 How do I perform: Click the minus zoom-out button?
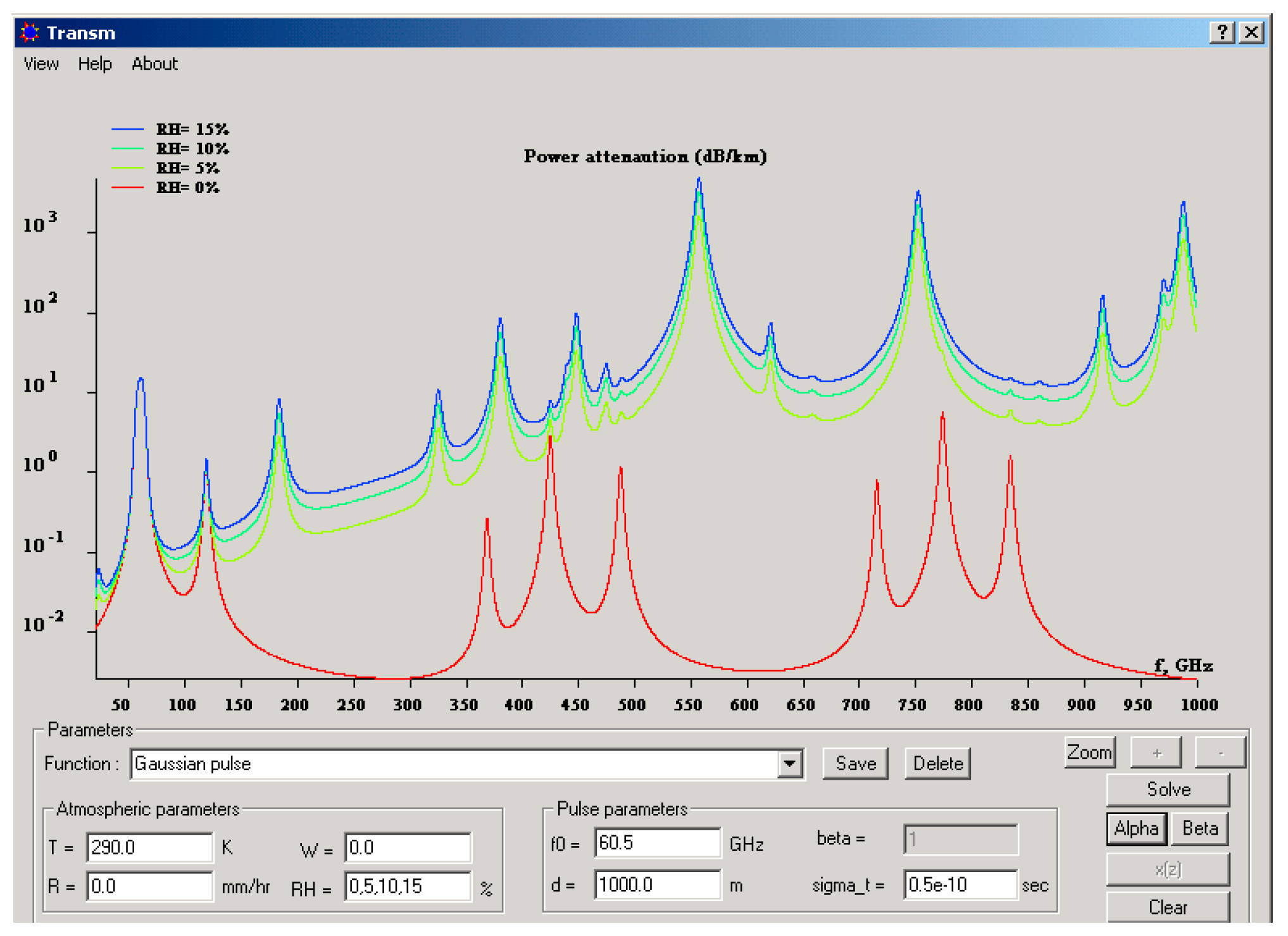tap(1220, 753)
